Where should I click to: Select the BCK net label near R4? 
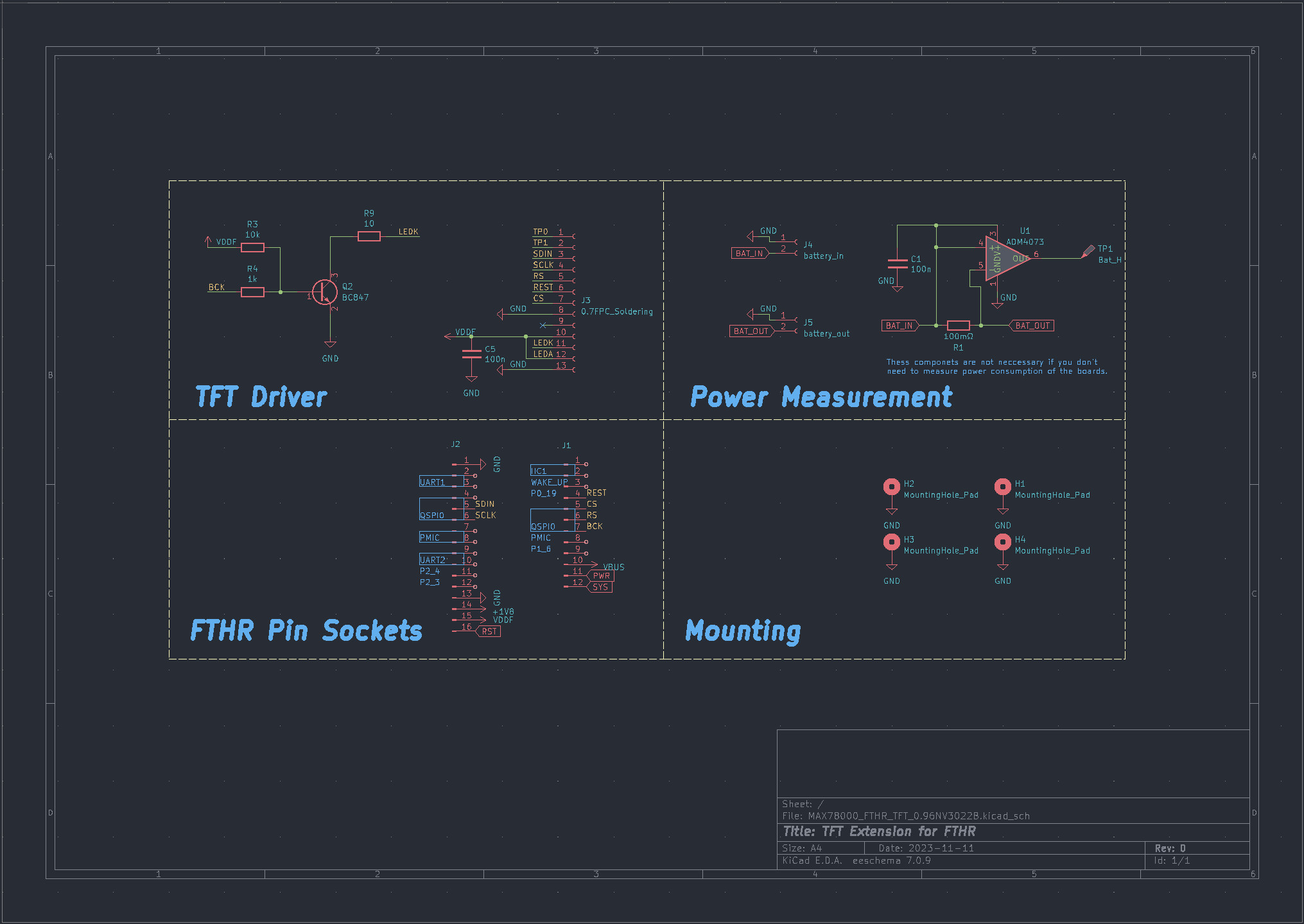click(x=216, y=287)
